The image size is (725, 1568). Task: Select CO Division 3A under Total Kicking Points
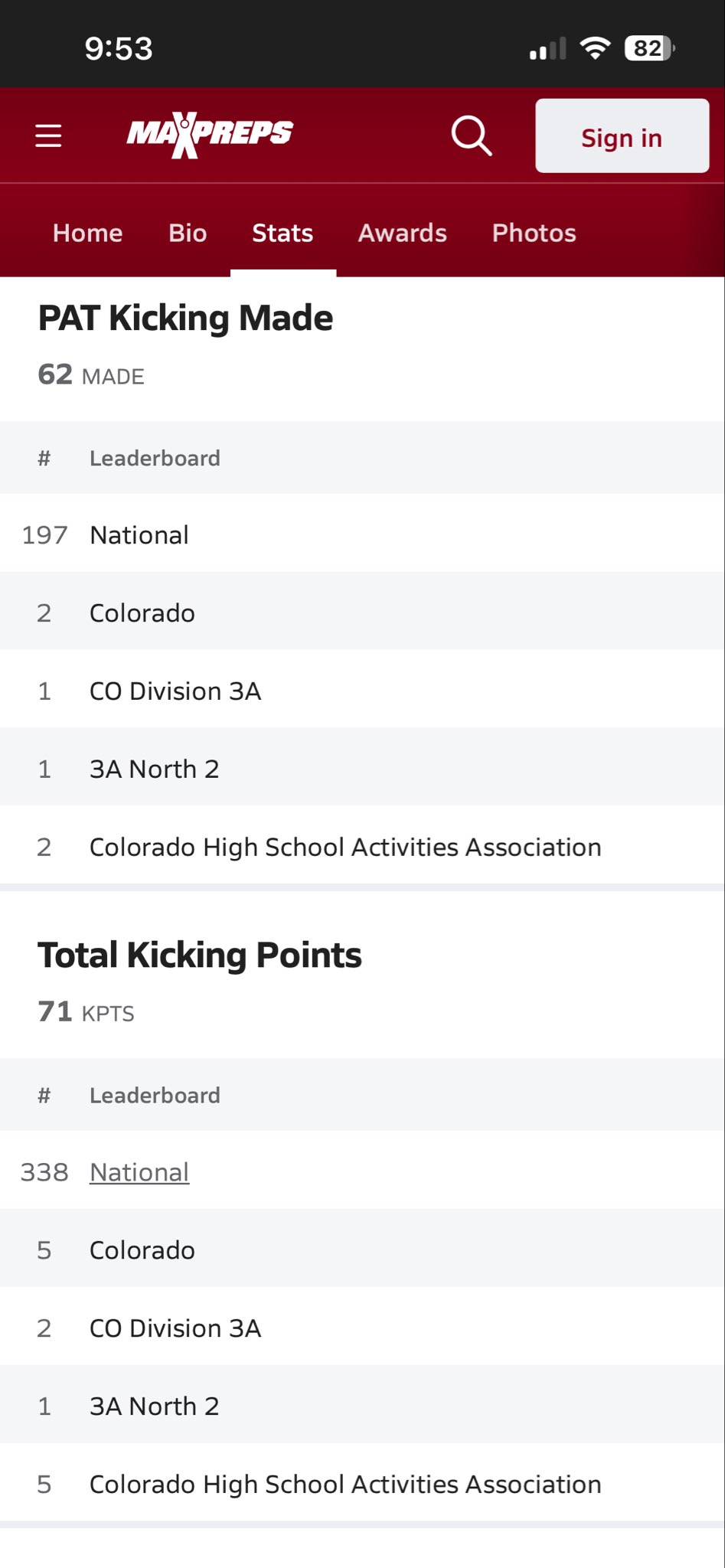175,1328
